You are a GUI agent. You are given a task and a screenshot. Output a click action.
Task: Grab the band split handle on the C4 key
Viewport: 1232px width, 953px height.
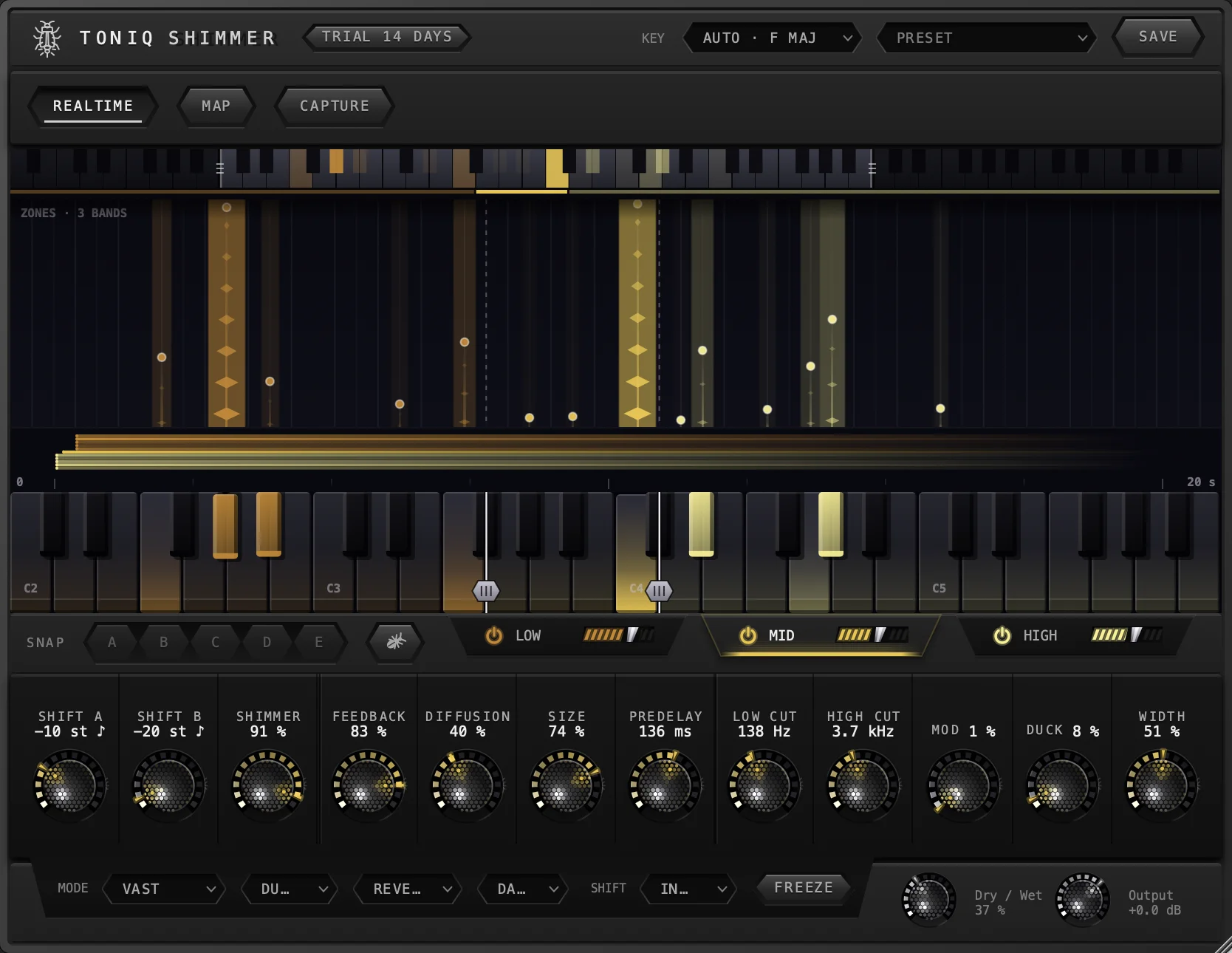coord(659,591)
